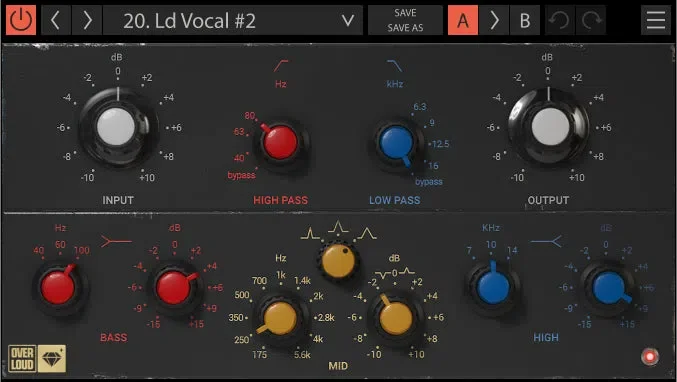The width and height of the screenshot is (677, 382).
Task: Toggle the plugin power bypass button
Action: click(x=21, y=20)
